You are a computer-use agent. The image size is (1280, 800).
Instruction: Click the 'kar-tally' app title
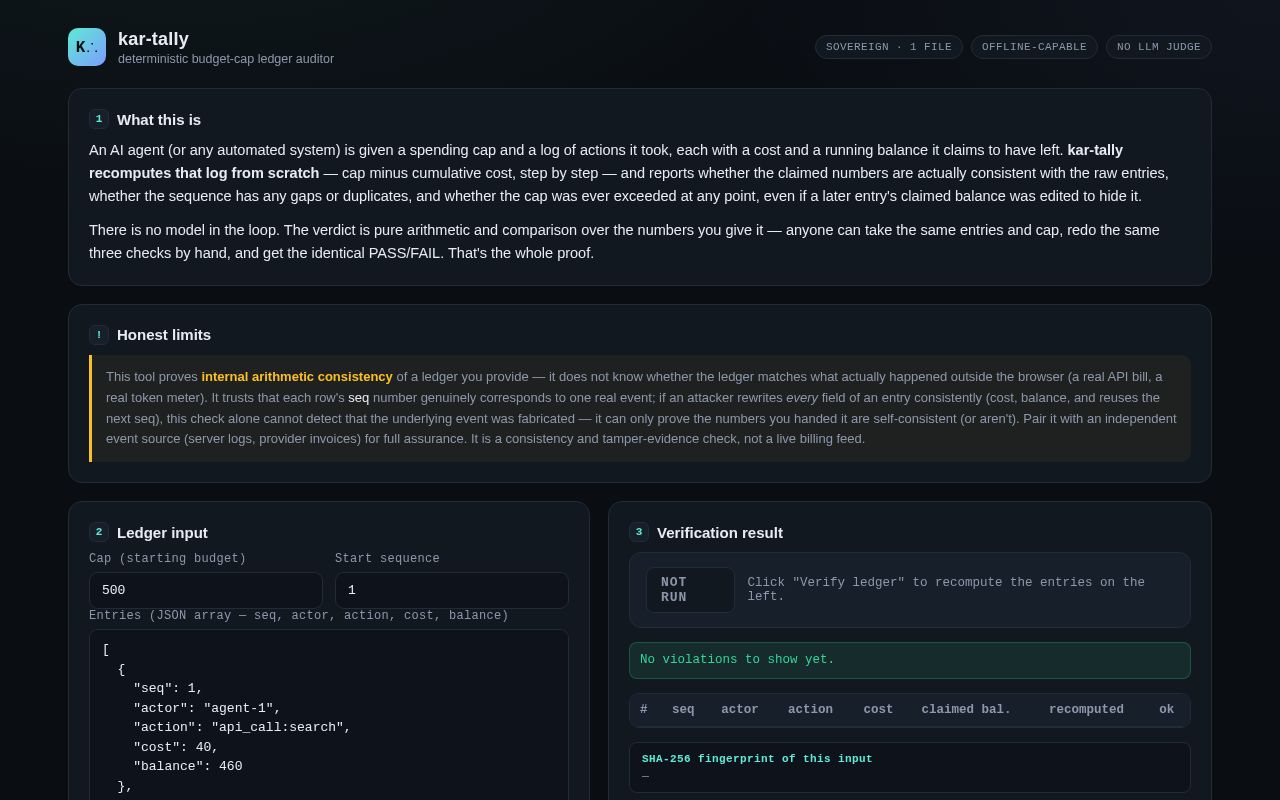coord(153,39)
